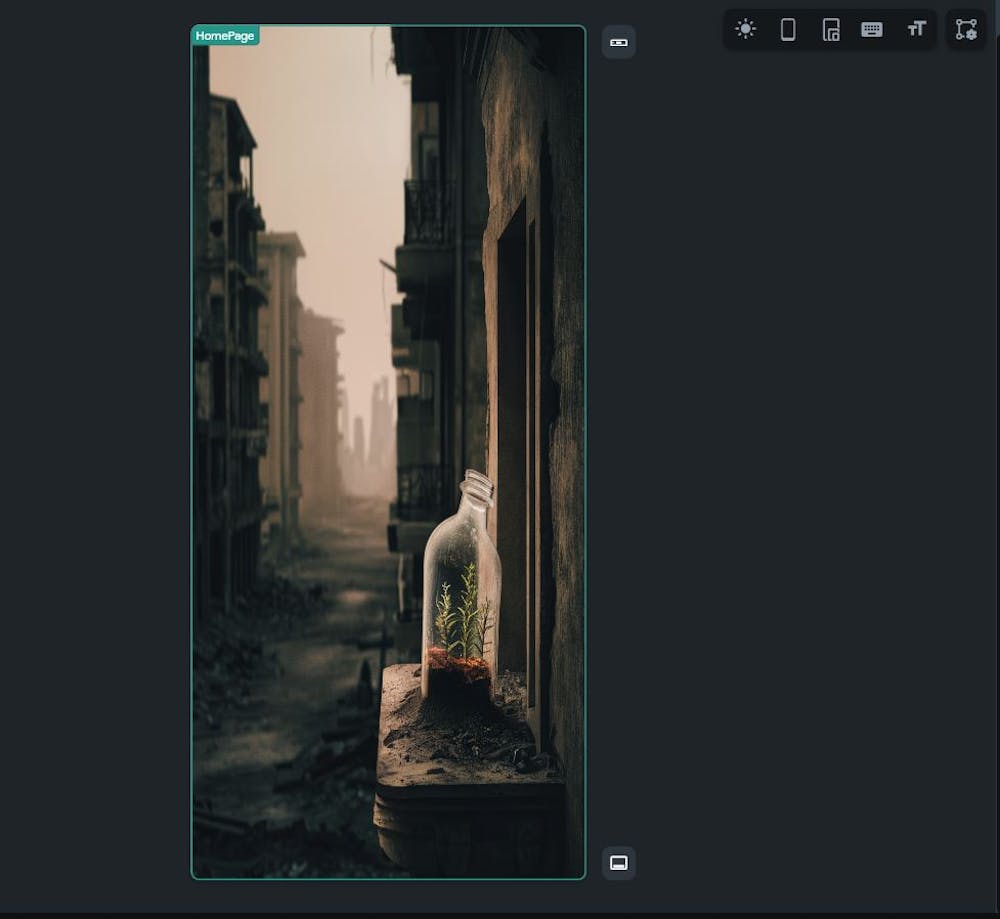Viewport: 1000px width, 919px height.
Task: Click the dark doorway in the right wall
Action: (511, 450)
